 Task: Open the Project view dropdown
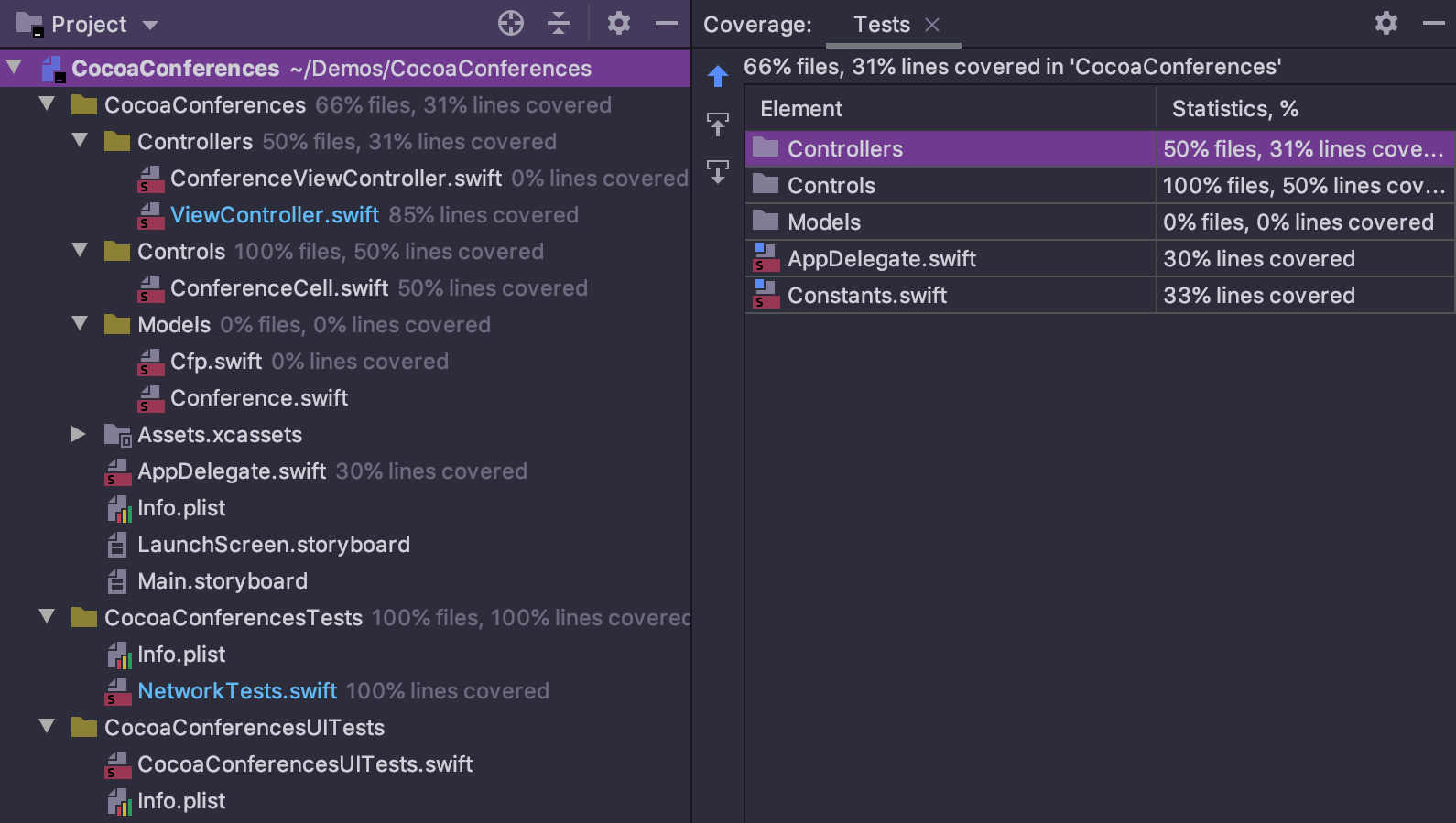pyautogui.click(x=150, y=25)
